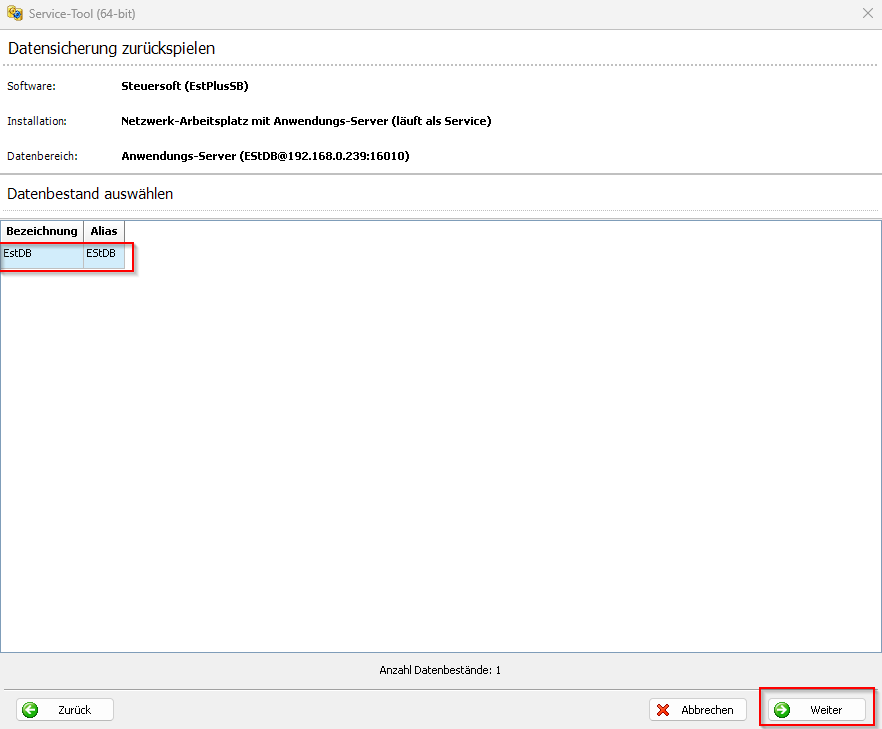The width and height of the screenshot is (882, 729).
Task: Select the EStDB cell in Alias column
Action: pyautogui.click(x=103, y=254)
